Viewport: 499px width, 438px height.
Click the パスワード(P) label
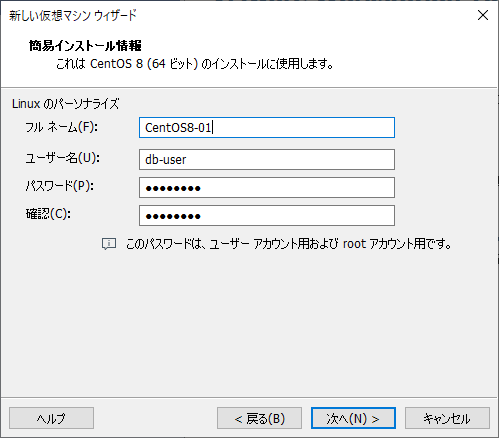60,186
